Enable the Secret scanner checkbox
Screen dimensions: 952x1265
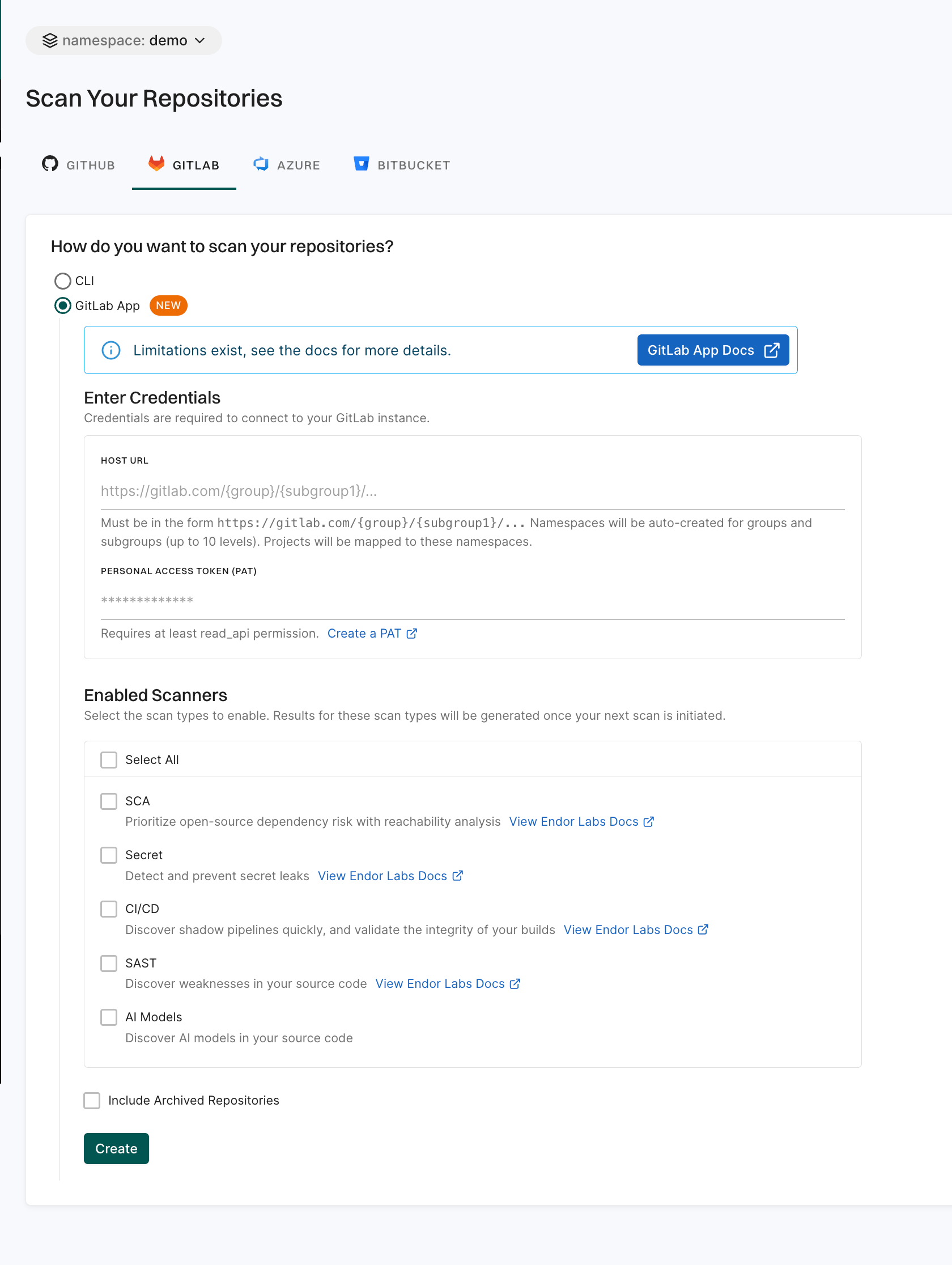pyautogui.click(x=109, y=855)
